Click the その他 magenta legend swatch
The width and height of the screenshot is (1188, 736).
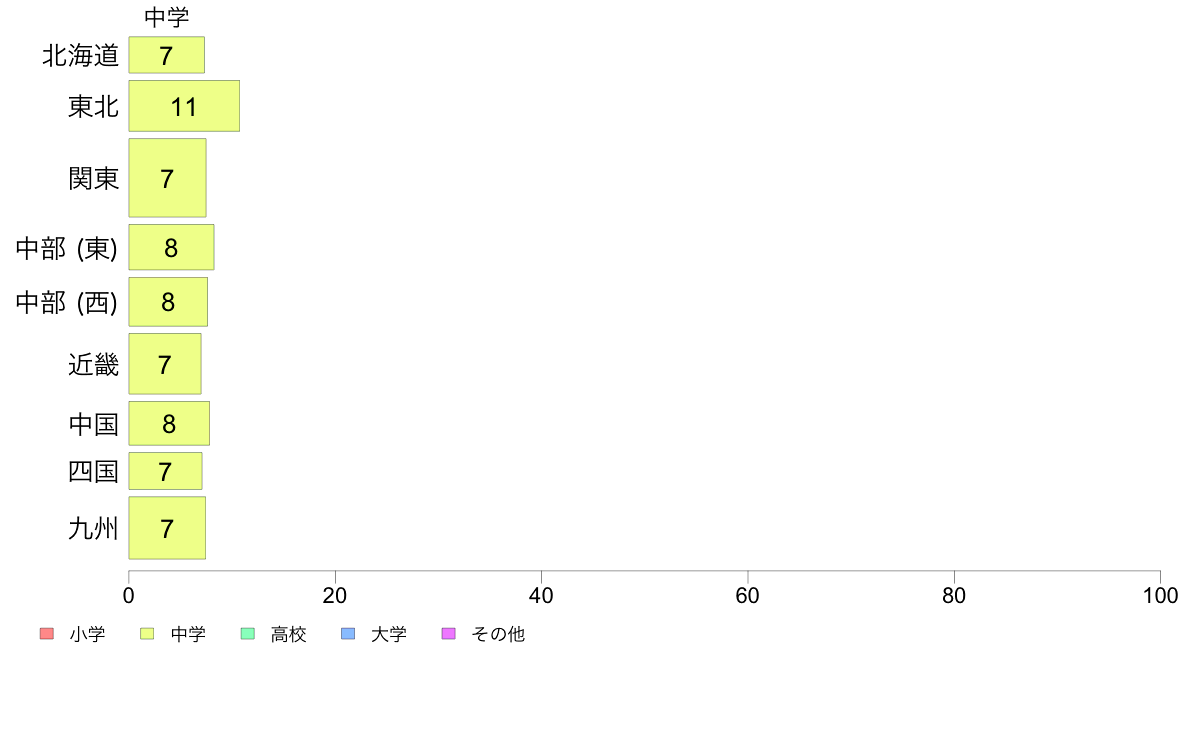(449, 634)
